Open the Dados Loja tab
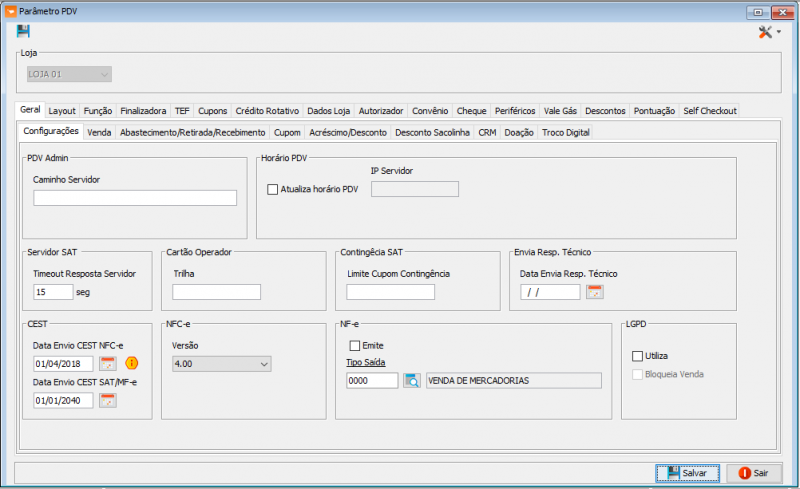The height and width of the screenshot is (489, 800). pyautogui.click(x=329, y=111)
